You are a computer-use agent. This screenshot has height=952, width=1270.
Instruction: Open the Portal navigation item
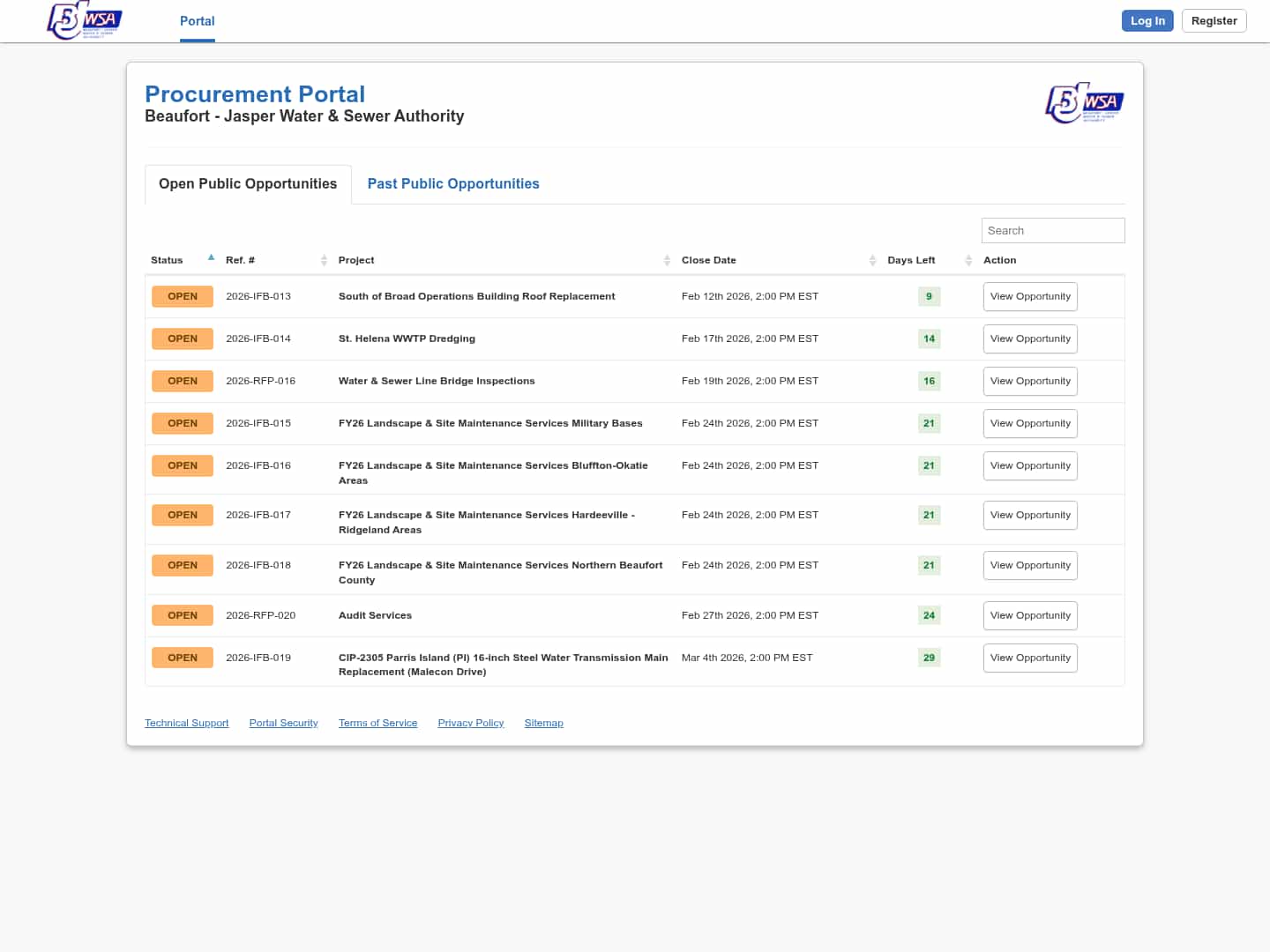(197, 21)
